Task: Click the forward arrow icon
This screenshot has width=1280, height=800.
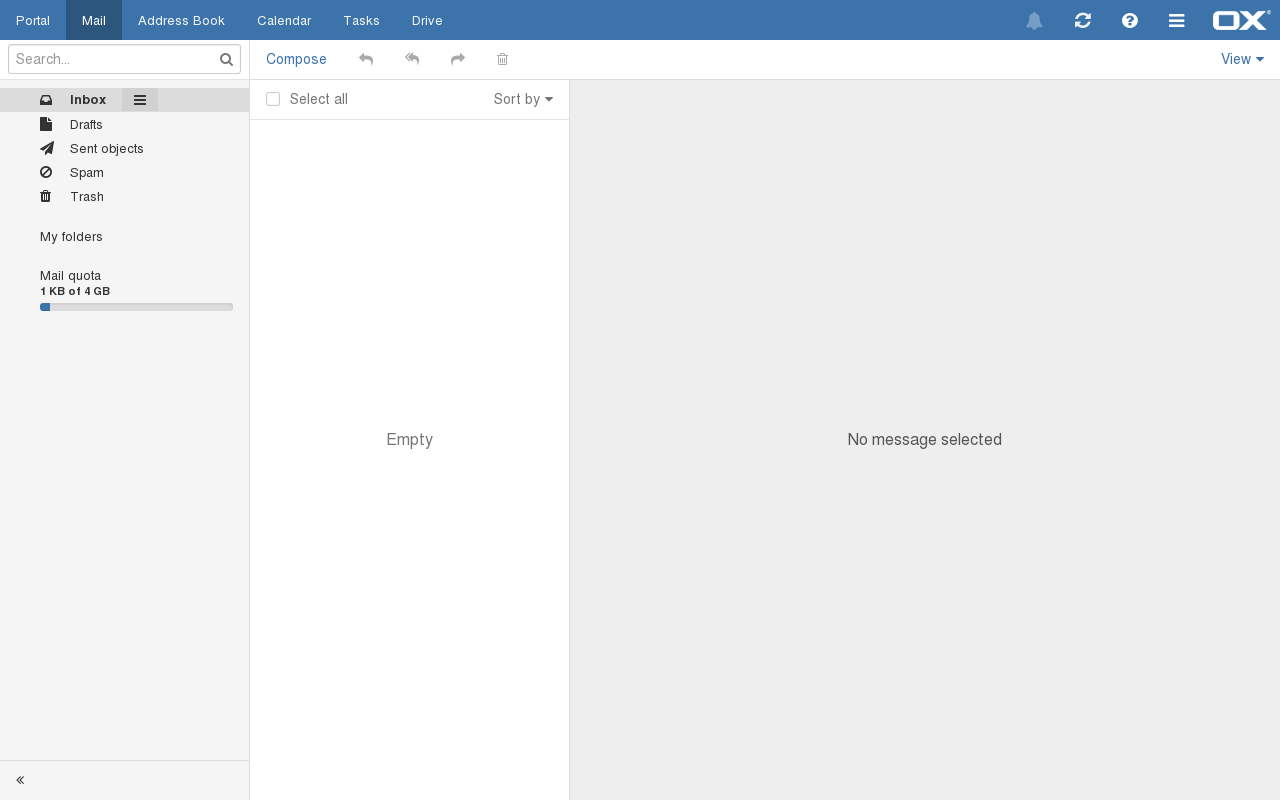Action: click(458, 59)
